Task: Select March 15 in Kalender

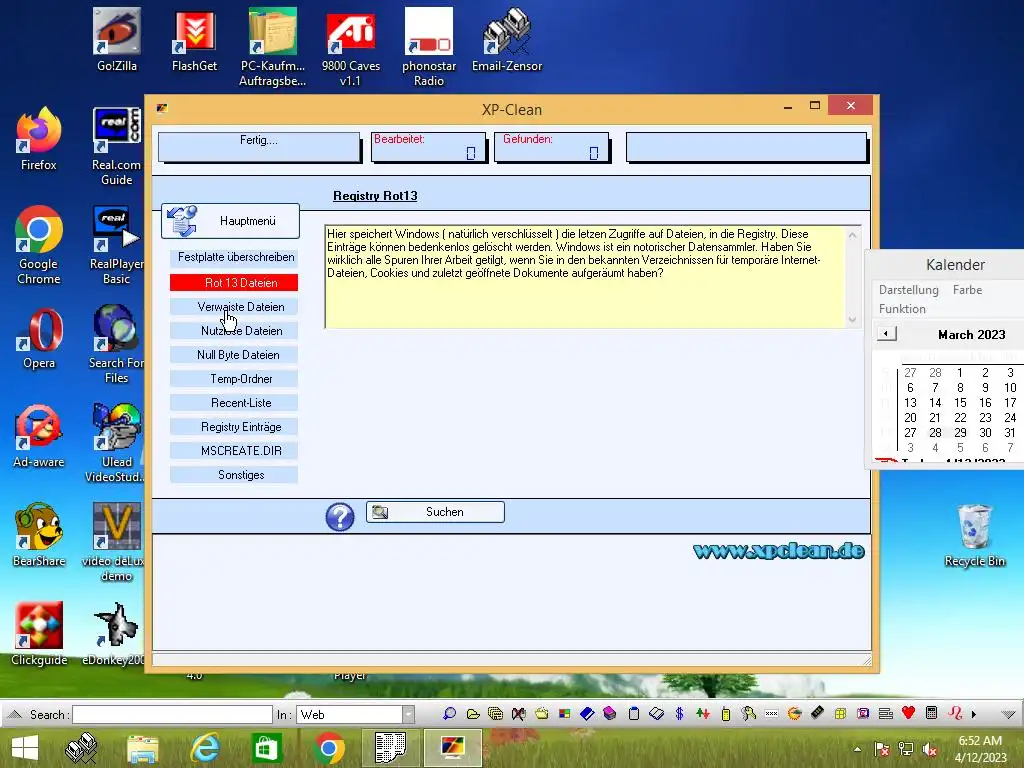Action: pos(960,403)
